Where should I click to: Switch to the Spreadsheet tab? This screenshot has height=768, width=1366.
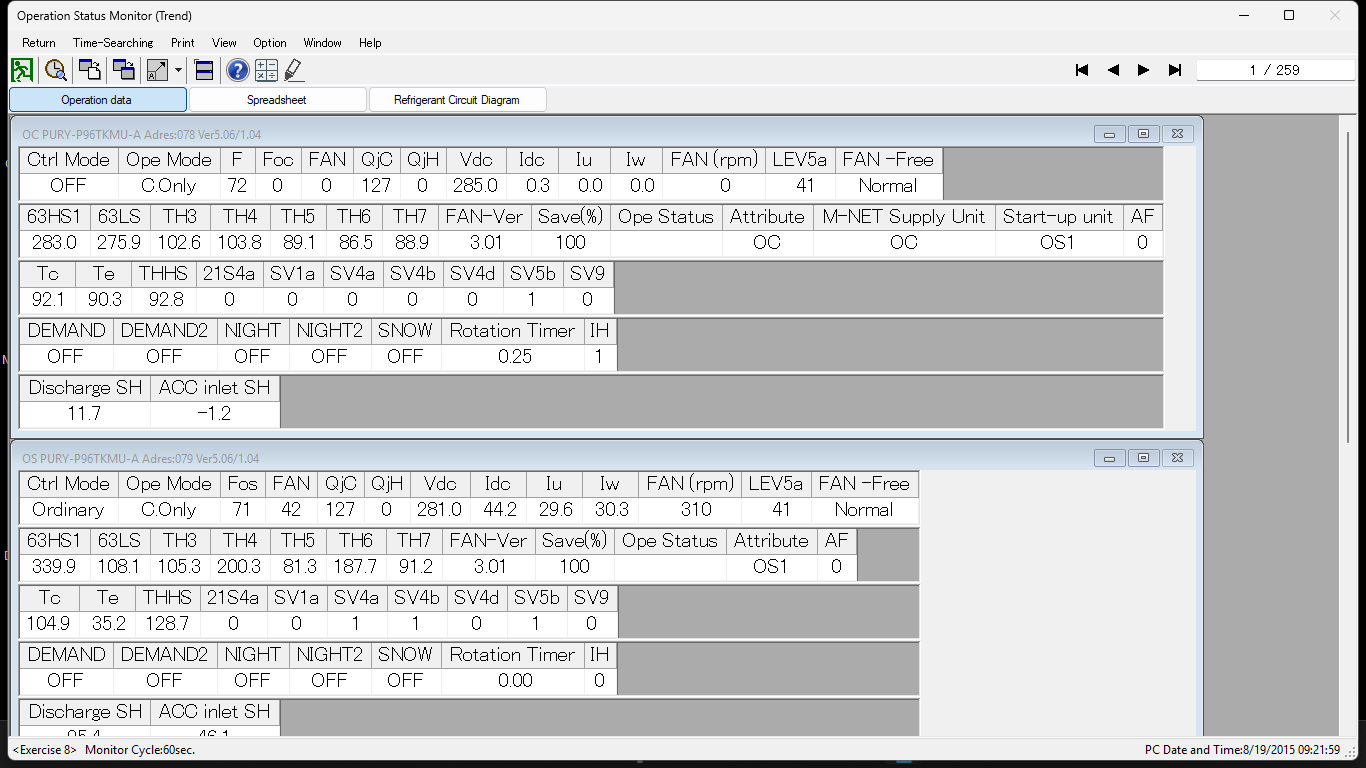[x=277, y=100]
